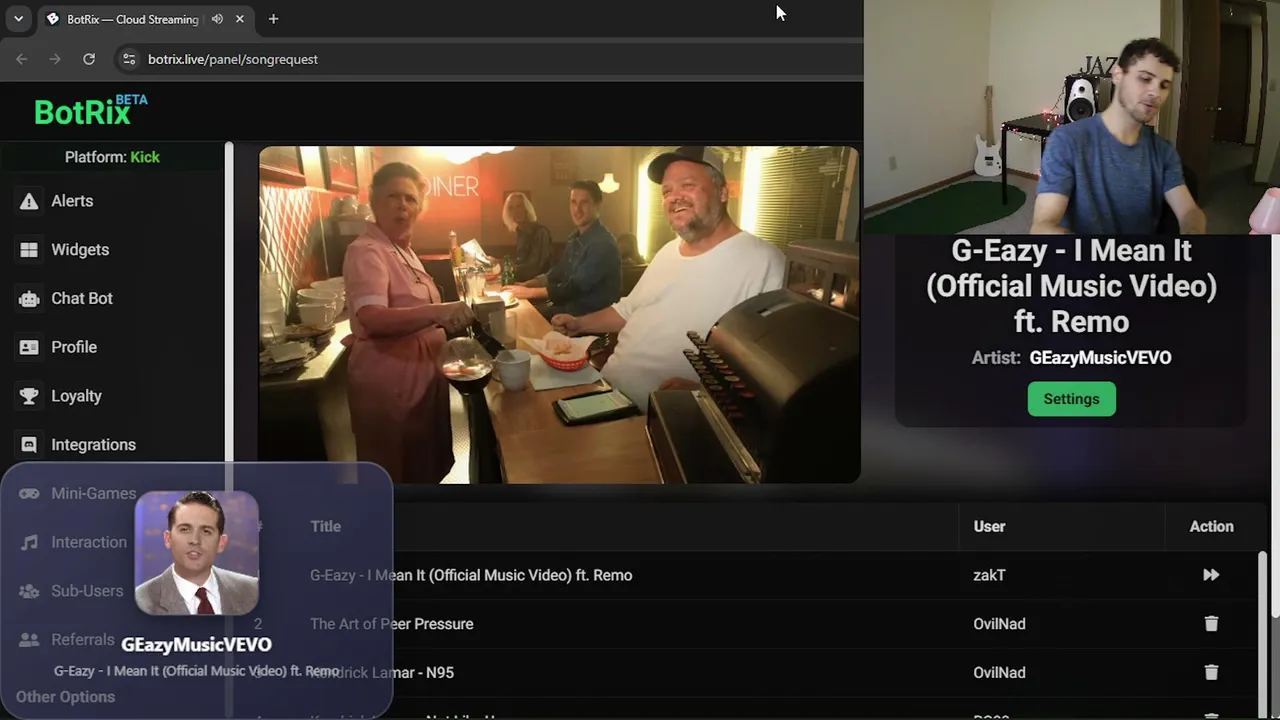Click the Settings button under the artist name
This screenshot has width=1280, height=720.
point(1071,399)
